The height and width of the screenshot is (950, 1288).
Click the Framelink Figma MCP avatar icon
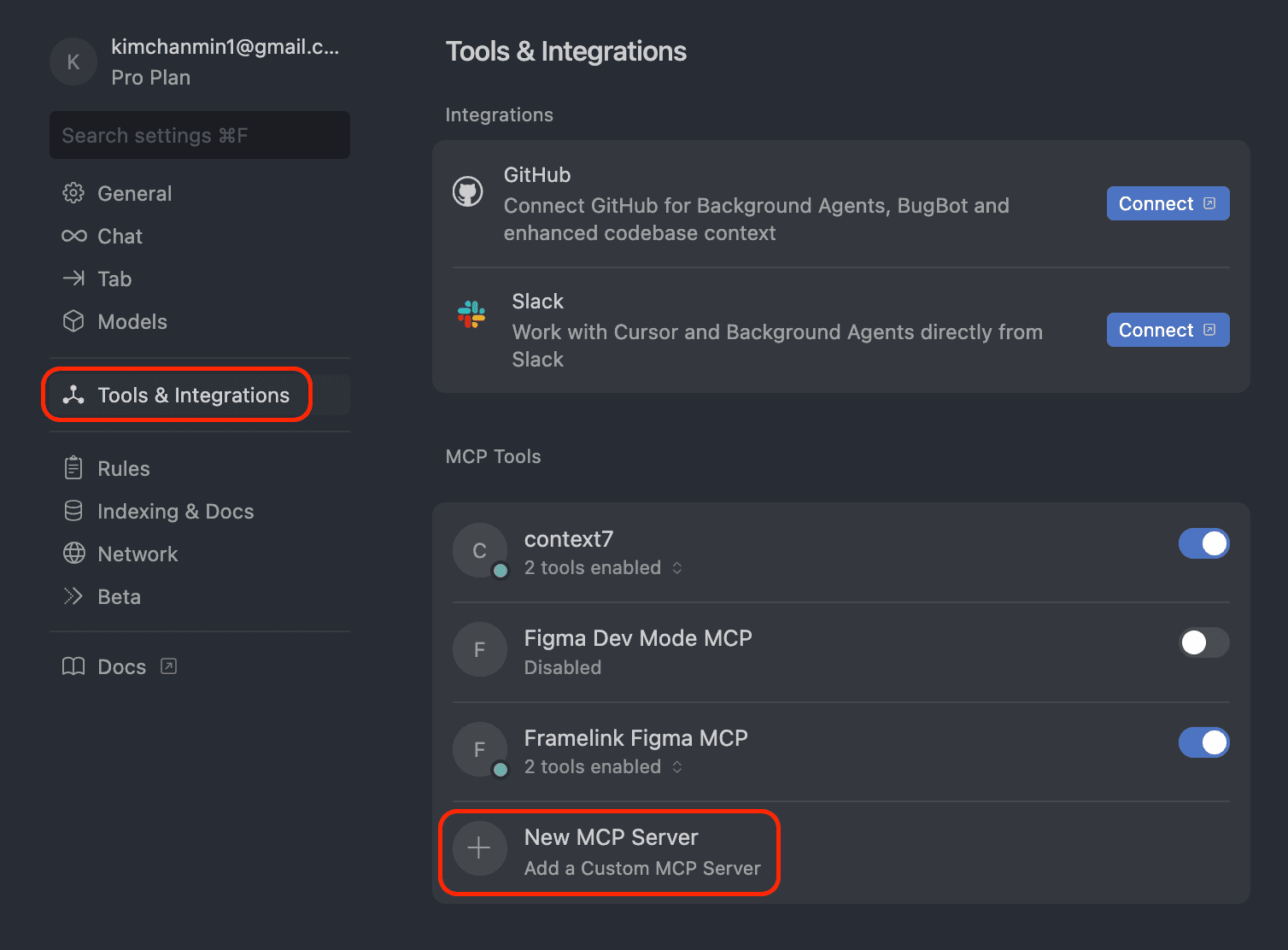click(480, 749)
